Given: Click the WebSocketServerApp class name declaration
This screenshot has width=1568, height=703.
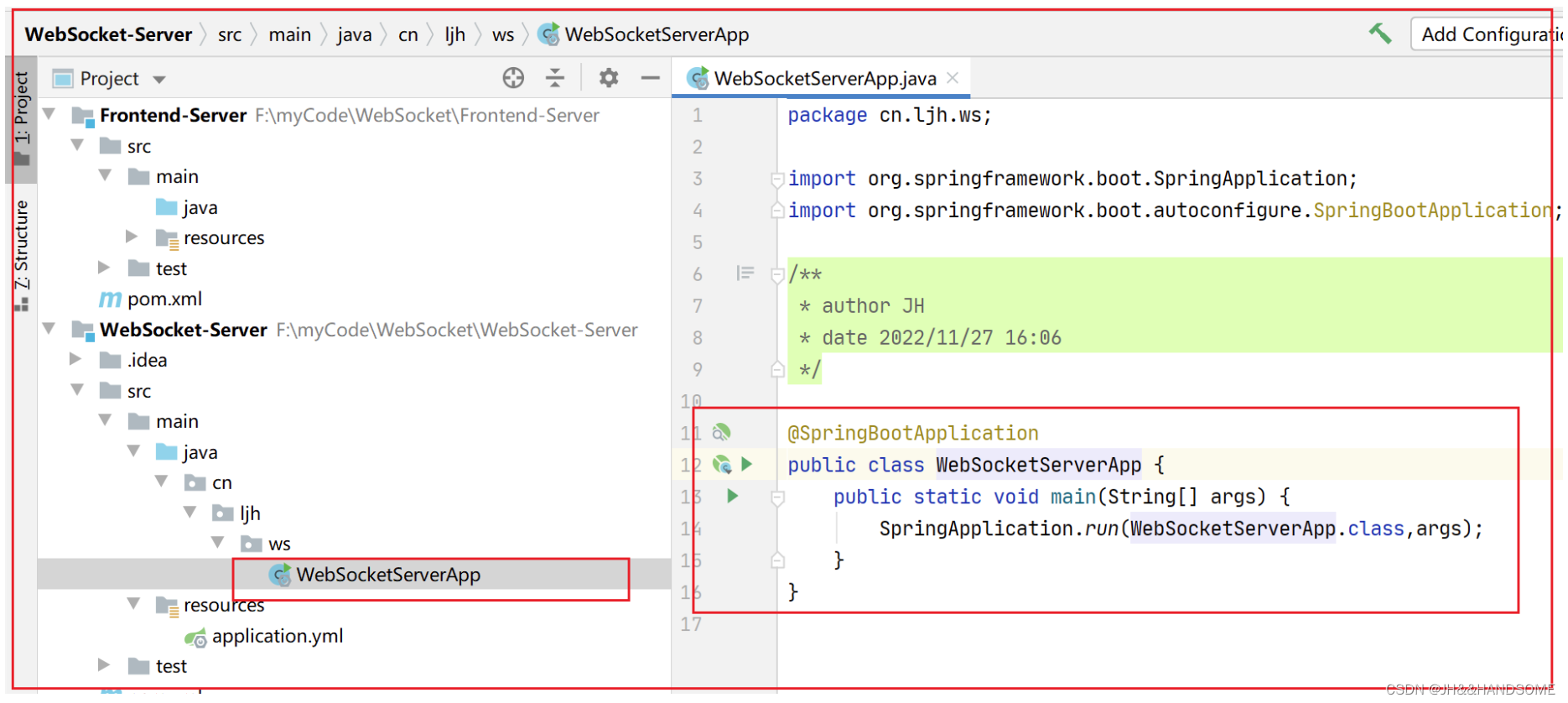Looking at the screenshot, I should [1038, 466].
